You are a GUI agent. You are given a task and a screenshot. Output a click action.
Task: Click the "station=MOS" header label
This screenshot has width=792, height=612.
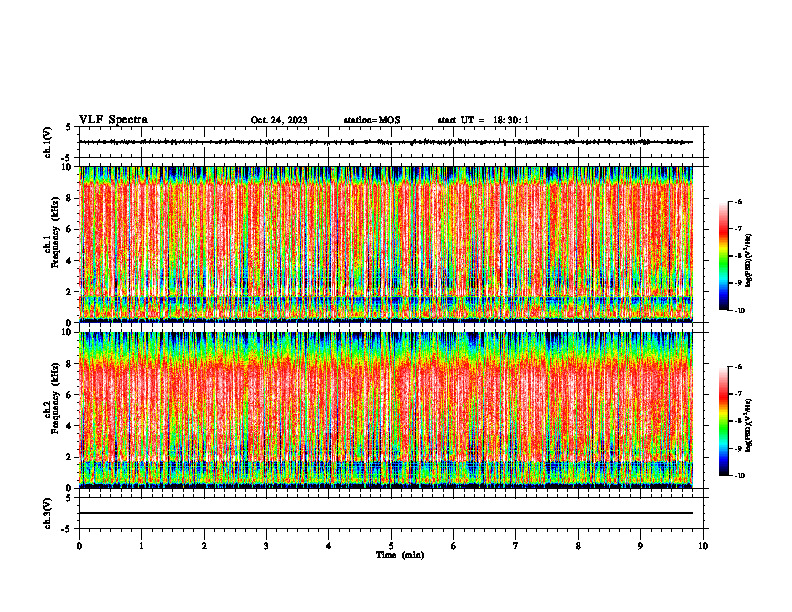372,120
